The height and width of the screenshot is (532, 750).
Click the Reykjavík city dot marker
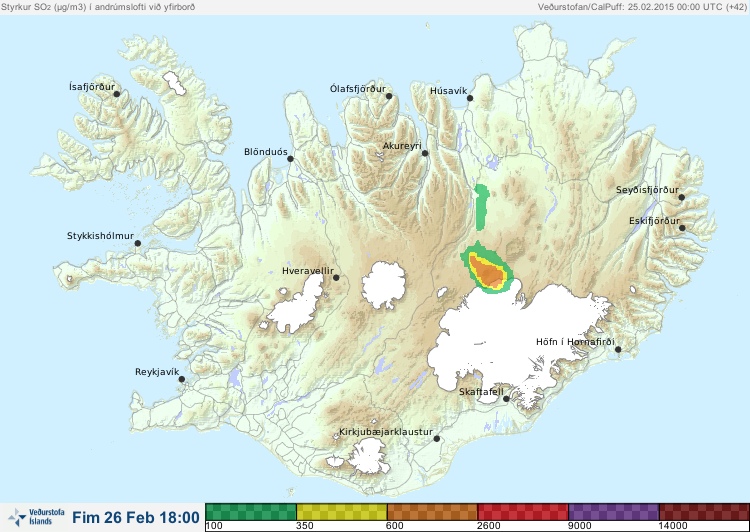pos(182,379)
